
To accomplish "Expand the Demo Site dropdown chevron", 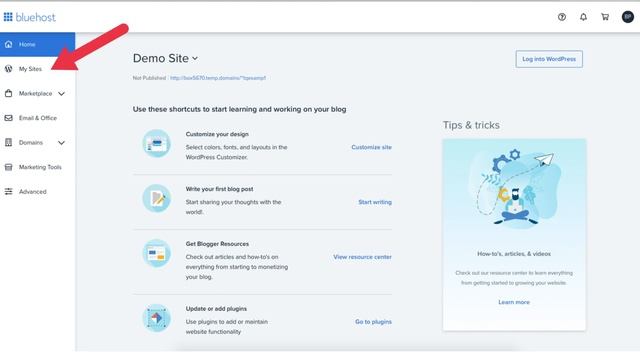I will tap(195, 58).
